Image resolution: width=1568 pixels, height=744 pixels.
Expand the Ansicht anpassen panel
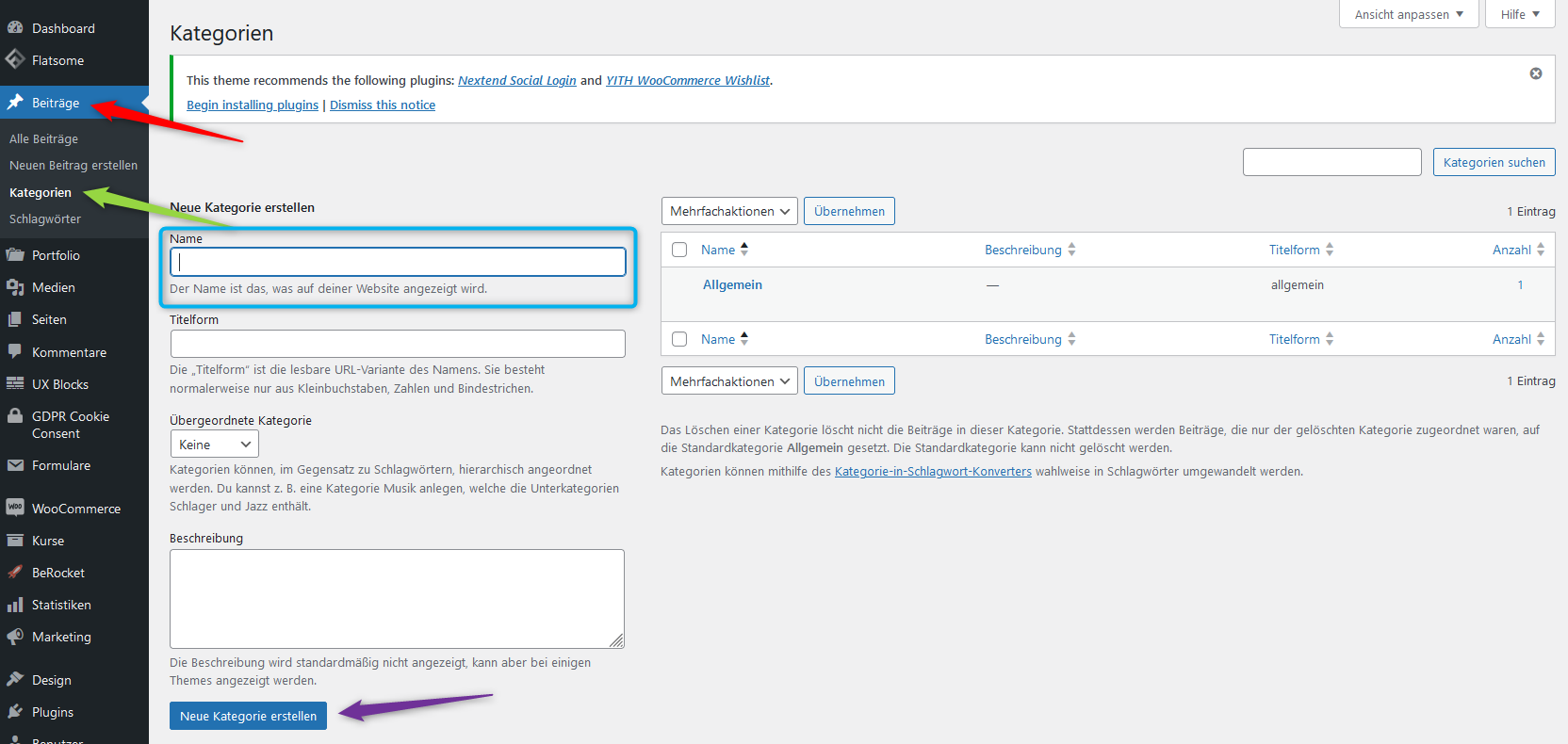click(1410, 14)
